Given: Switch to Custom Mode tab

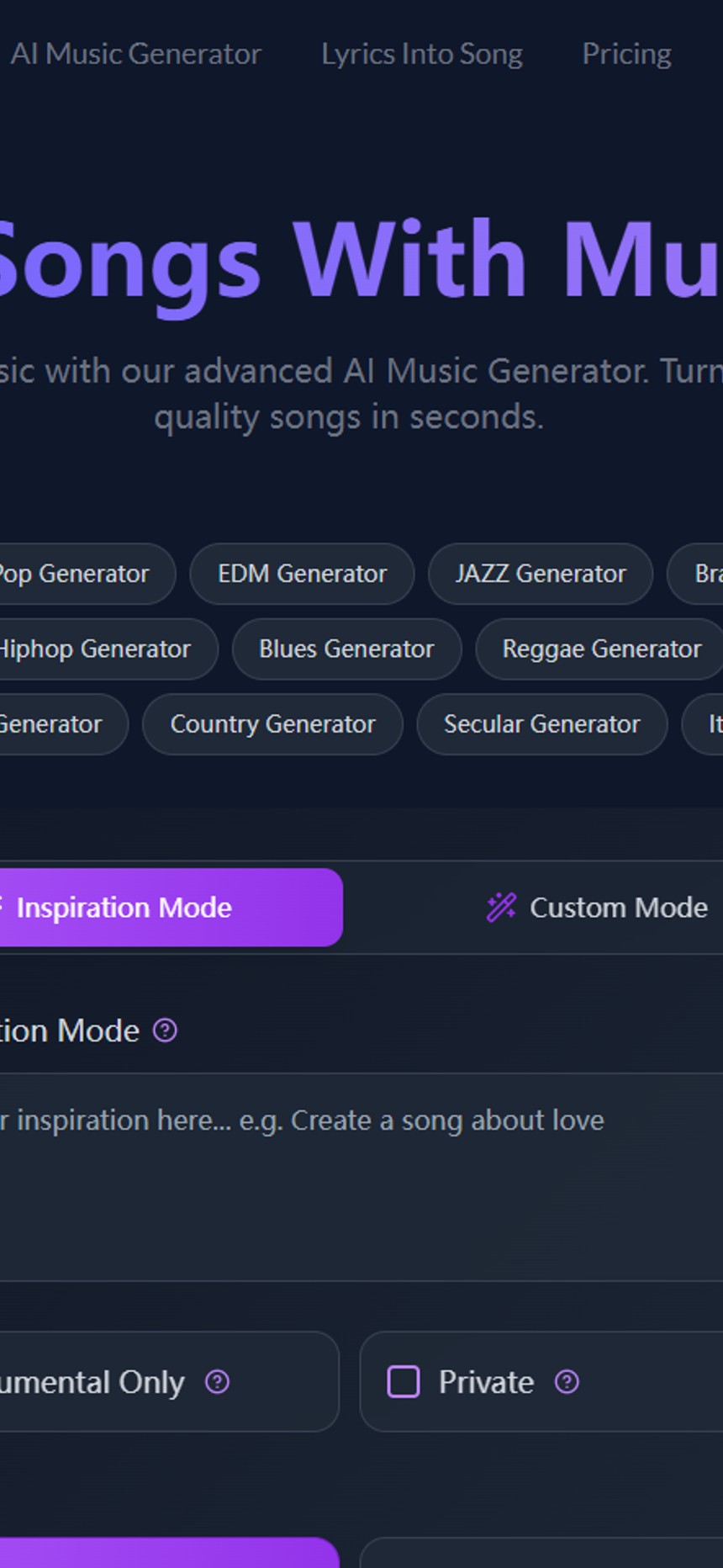Looking at the screenshot, I should (597, 908).
